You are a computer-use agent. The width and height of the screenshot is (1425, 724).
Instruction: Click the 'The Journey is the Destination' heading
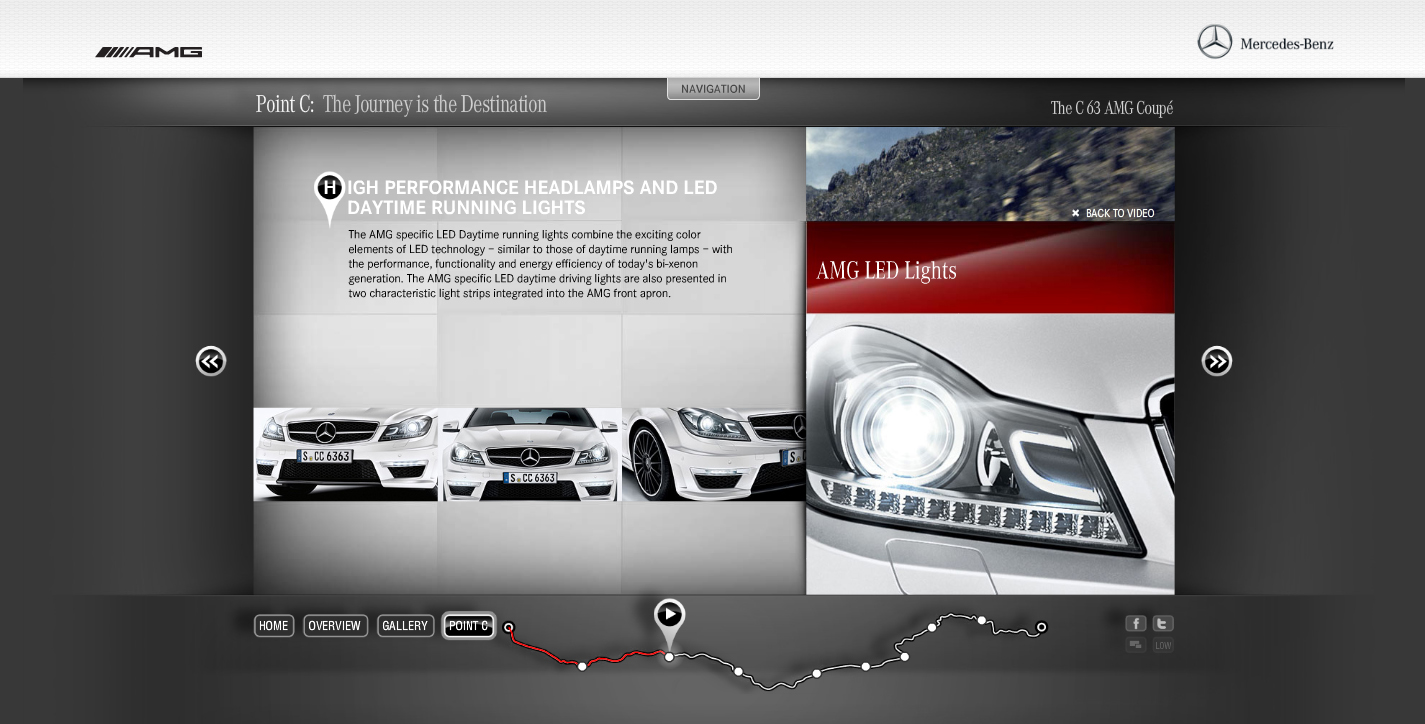435,104
